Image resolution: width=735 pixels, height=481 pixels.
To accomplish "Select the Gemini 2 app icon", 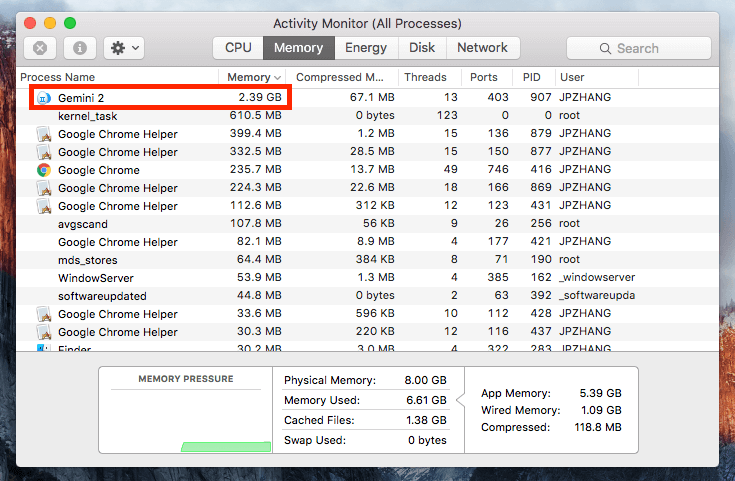I will [44, 98].
